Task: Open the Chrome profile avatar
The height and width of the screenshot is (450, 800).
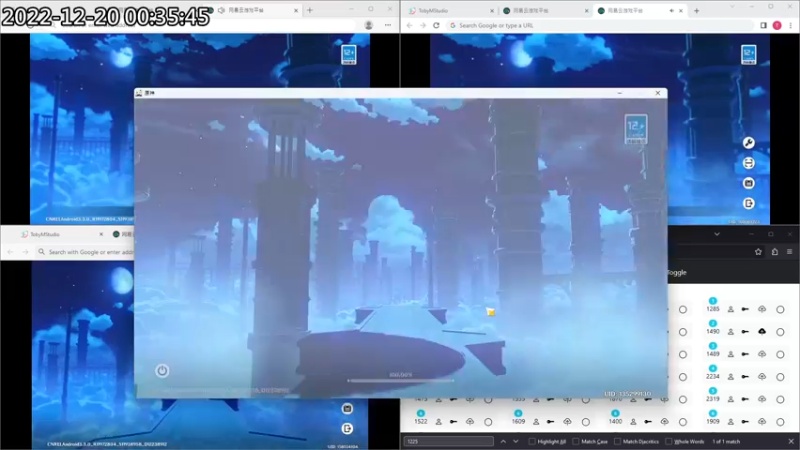Action: (777, 25)
